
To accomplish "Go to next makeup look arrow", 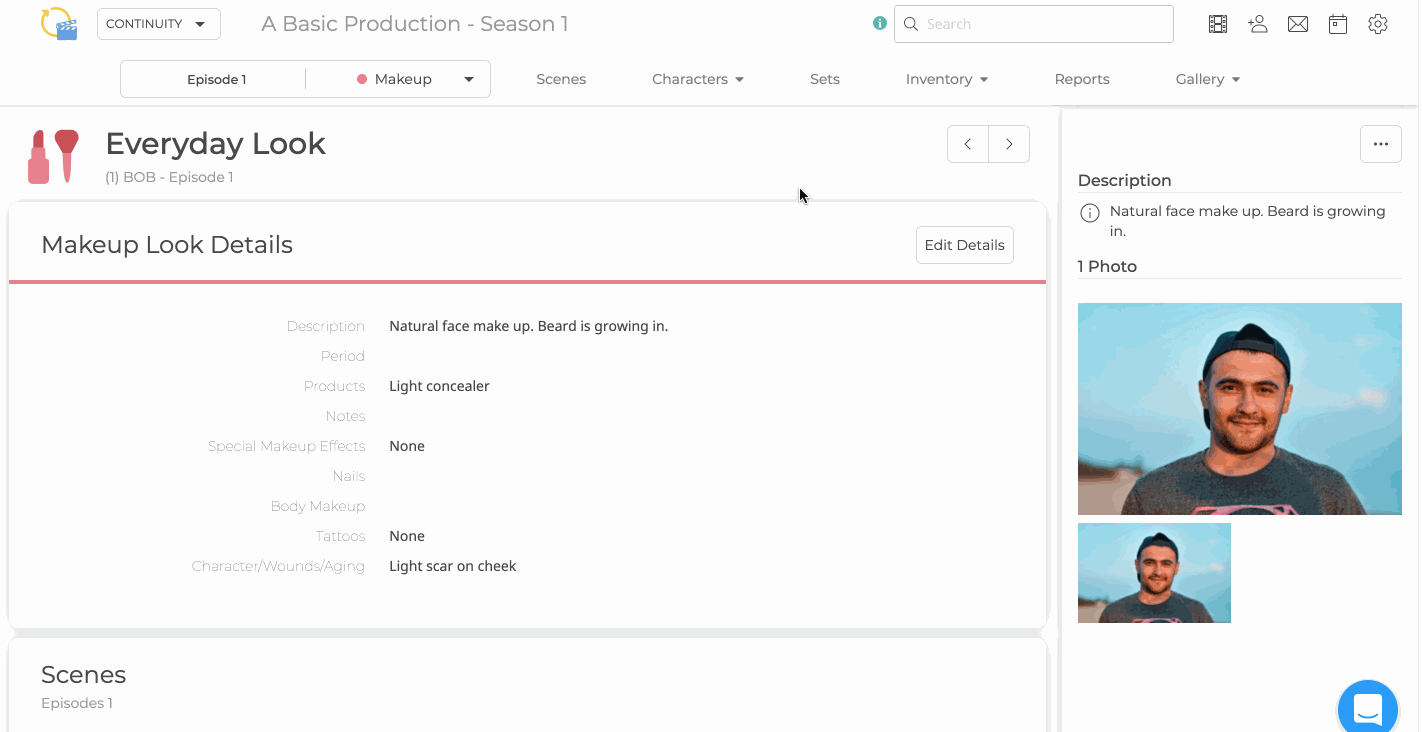I will (1009, 144).
